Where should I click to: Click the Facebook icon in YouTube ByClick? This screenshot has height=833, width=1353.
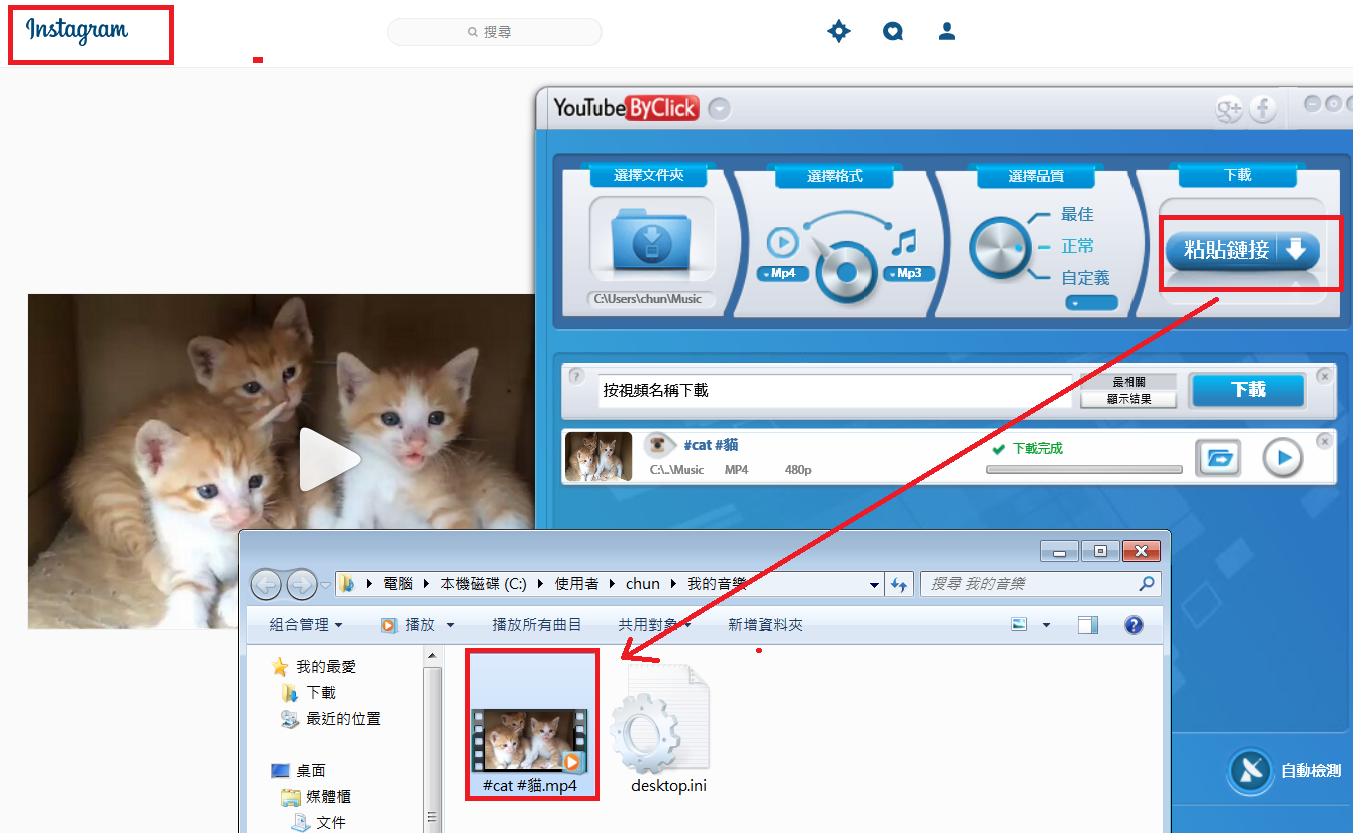pyautogui.click(x=1263, y=110)
